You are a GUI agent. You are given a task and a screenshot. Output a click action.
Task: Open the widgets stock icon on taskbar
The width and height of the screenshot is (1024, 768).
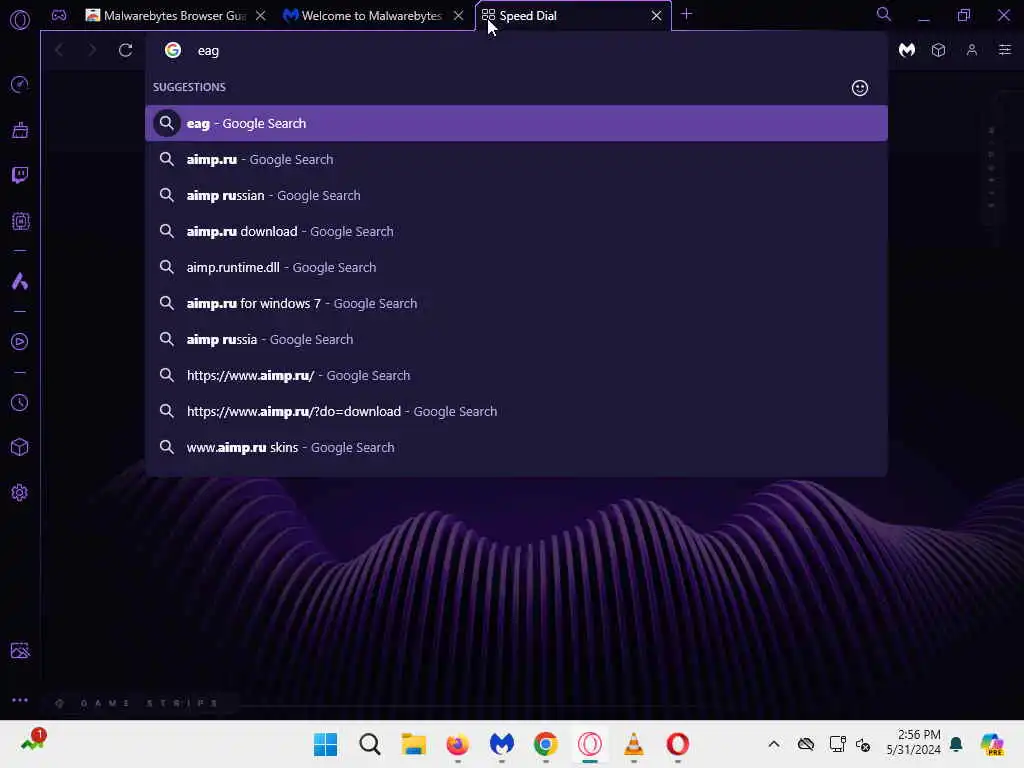click(33, 741)
